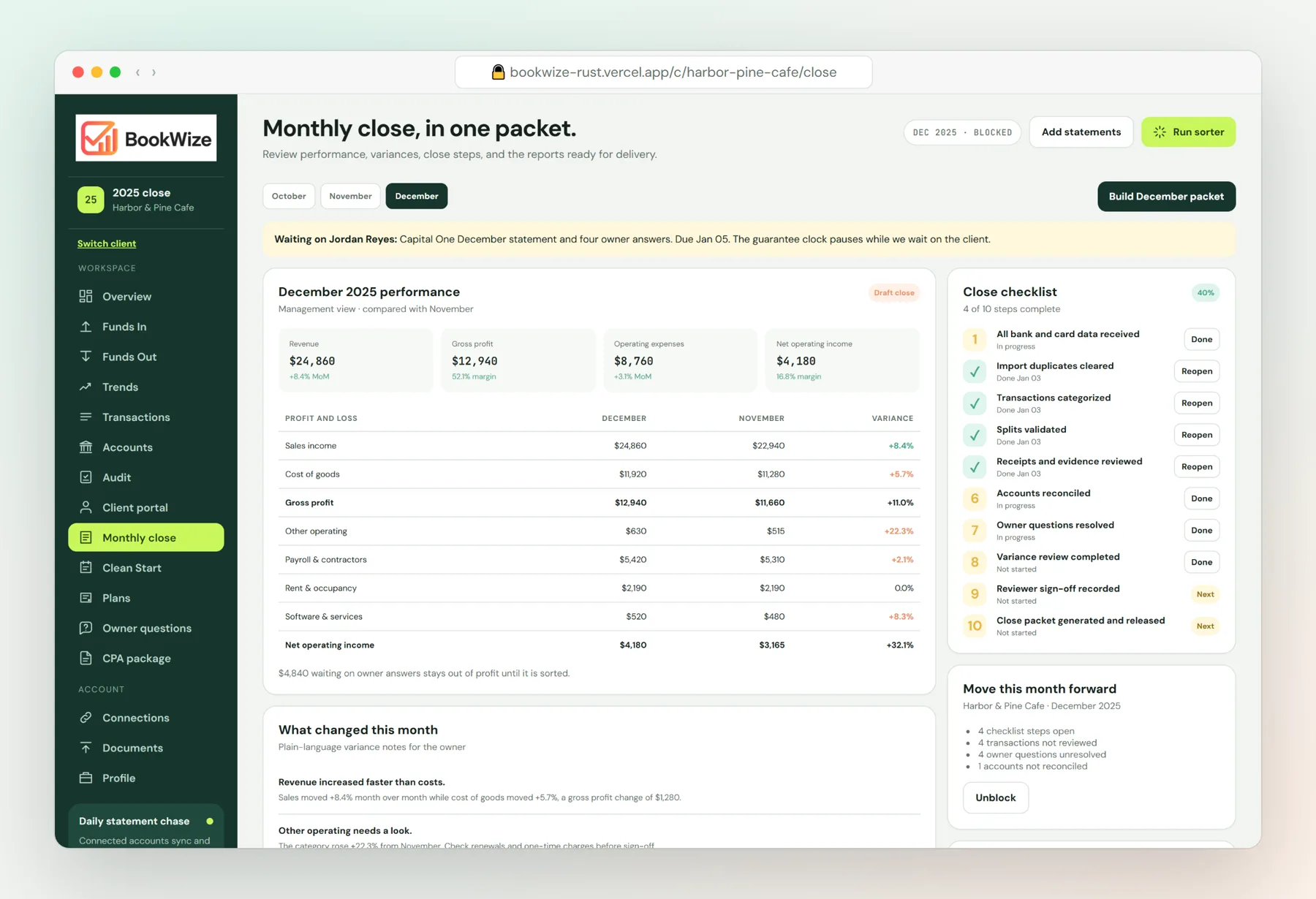Image resolution: width=1316 pixels, height=899 pixels.
Task: Click the Switch client link
Action: point(107,243)
